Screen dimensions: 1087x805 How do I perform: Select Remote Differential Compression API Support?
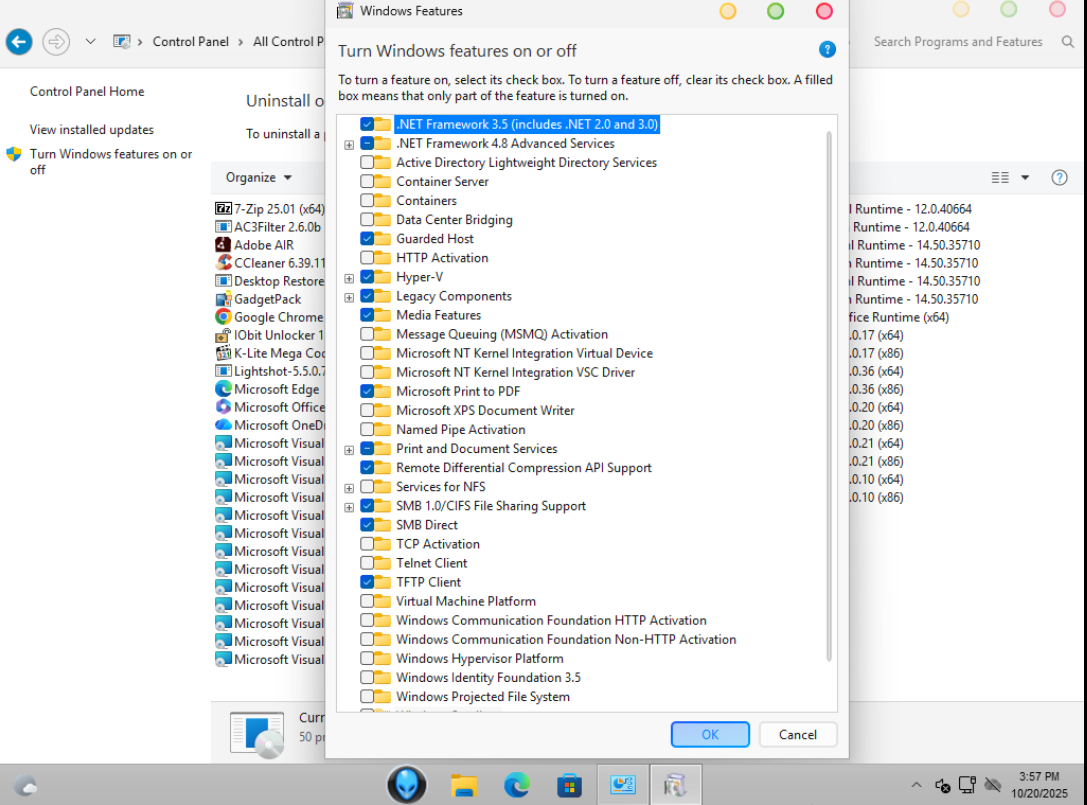click(x=523, y=468)
